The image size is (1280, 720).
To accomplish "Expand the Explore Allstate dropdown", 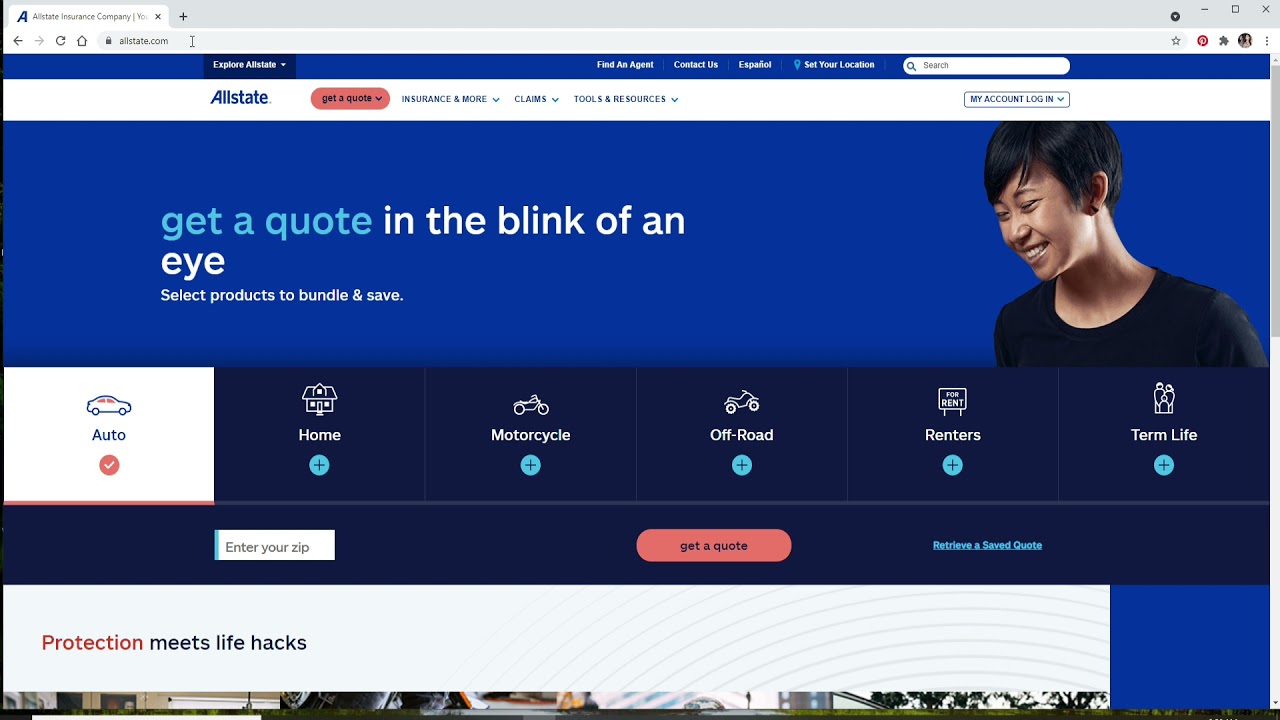I will (249, 65).
